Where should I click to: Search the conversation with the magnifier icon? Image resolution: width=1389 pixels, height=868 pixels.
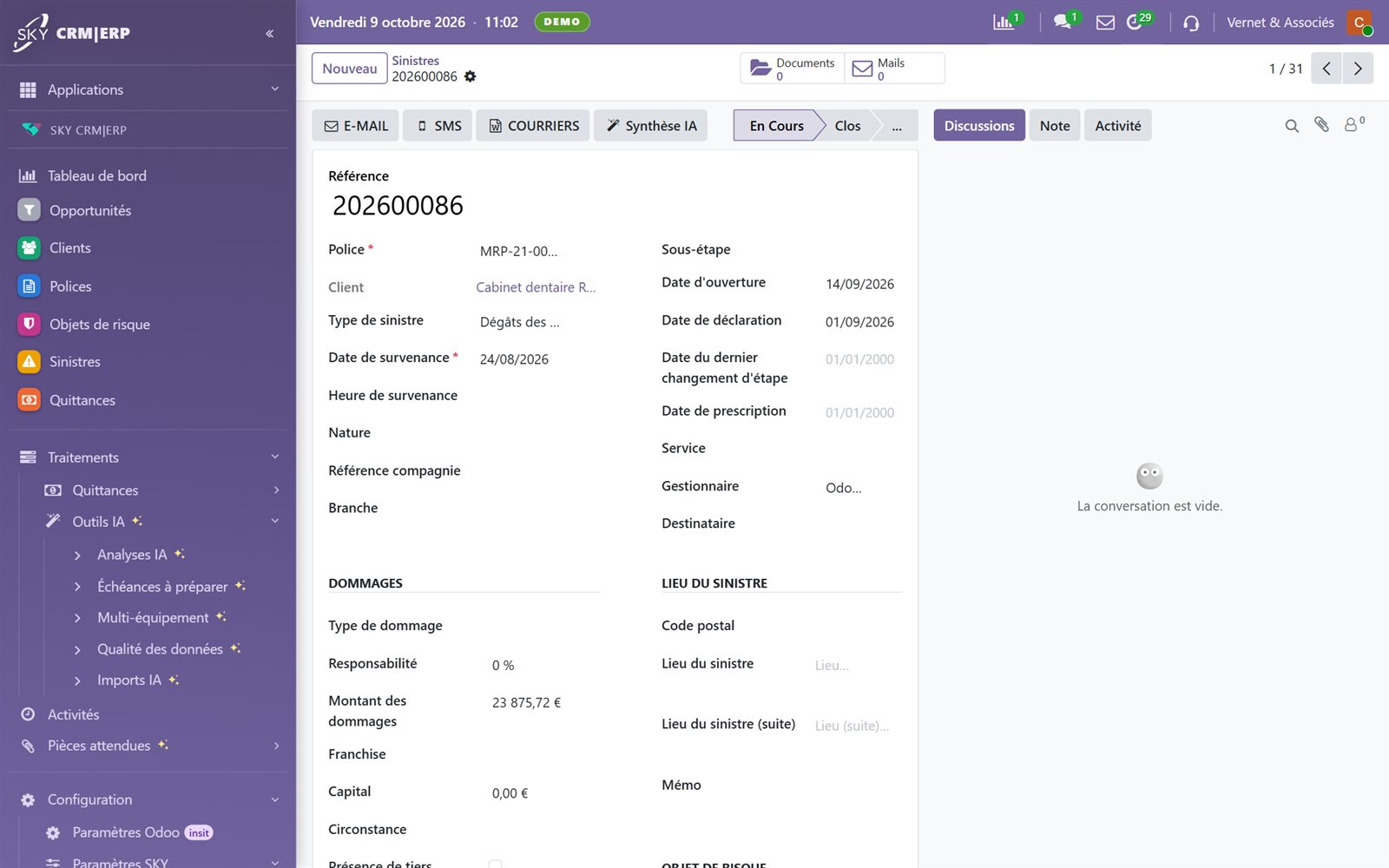[1292, 126]
